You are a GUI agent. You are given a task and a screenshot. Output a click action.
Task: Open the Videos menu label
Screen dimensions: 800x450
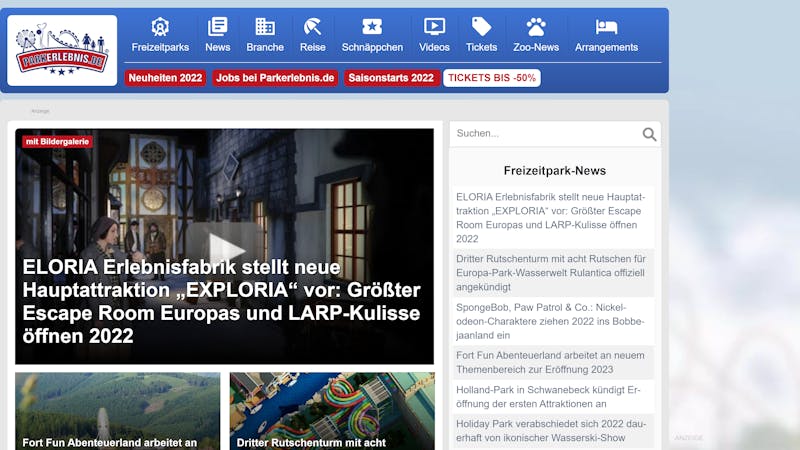pos(434,47)
